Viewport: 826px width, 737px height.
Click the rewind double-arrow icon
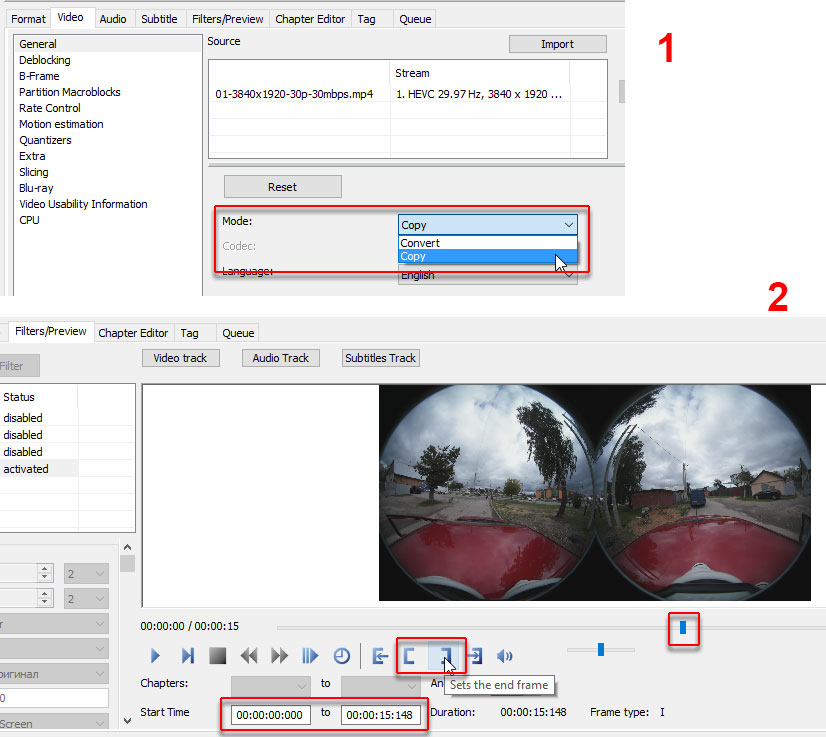pyautogui.click(x=249, y=656)
